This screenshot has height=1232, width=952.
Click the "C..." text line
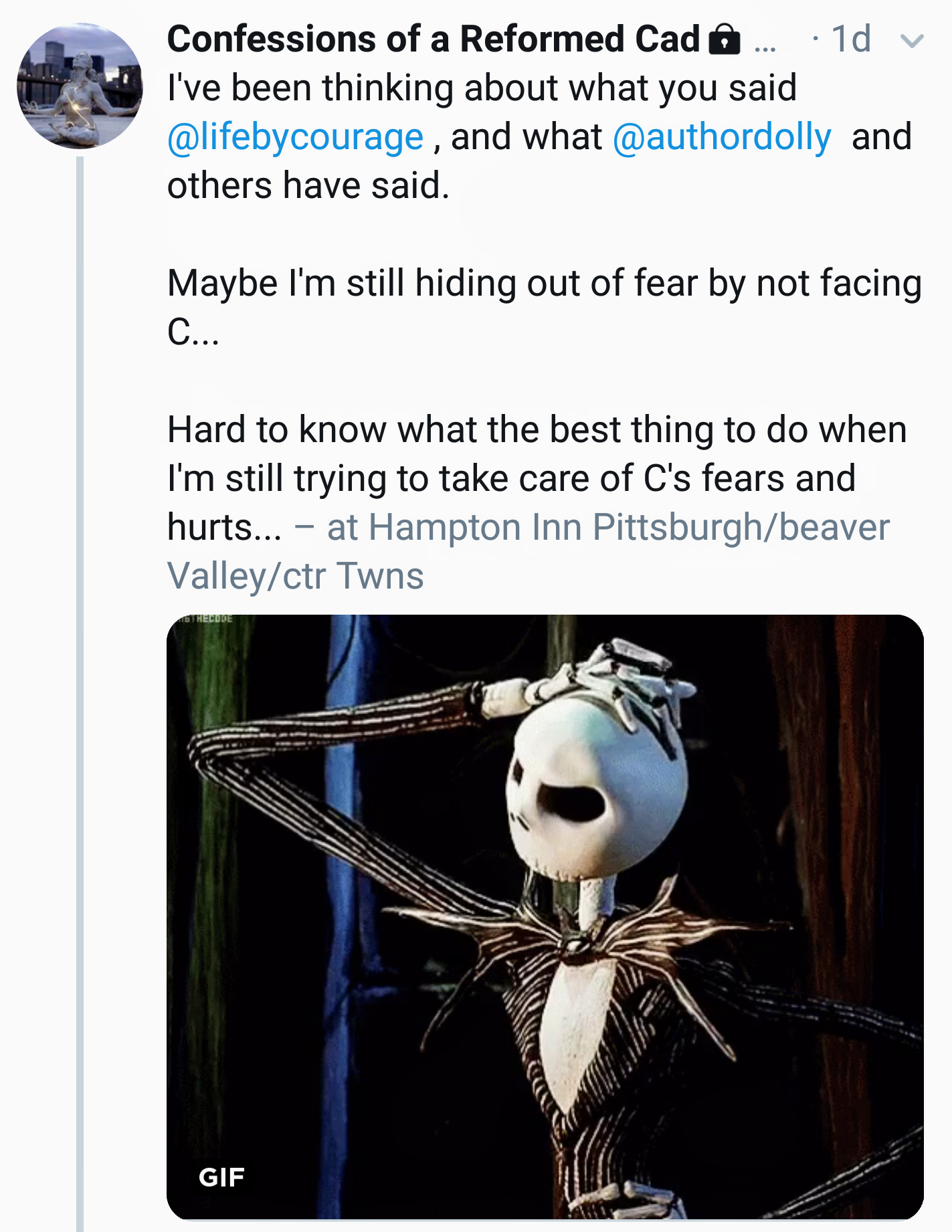click(x=193, y=332)
